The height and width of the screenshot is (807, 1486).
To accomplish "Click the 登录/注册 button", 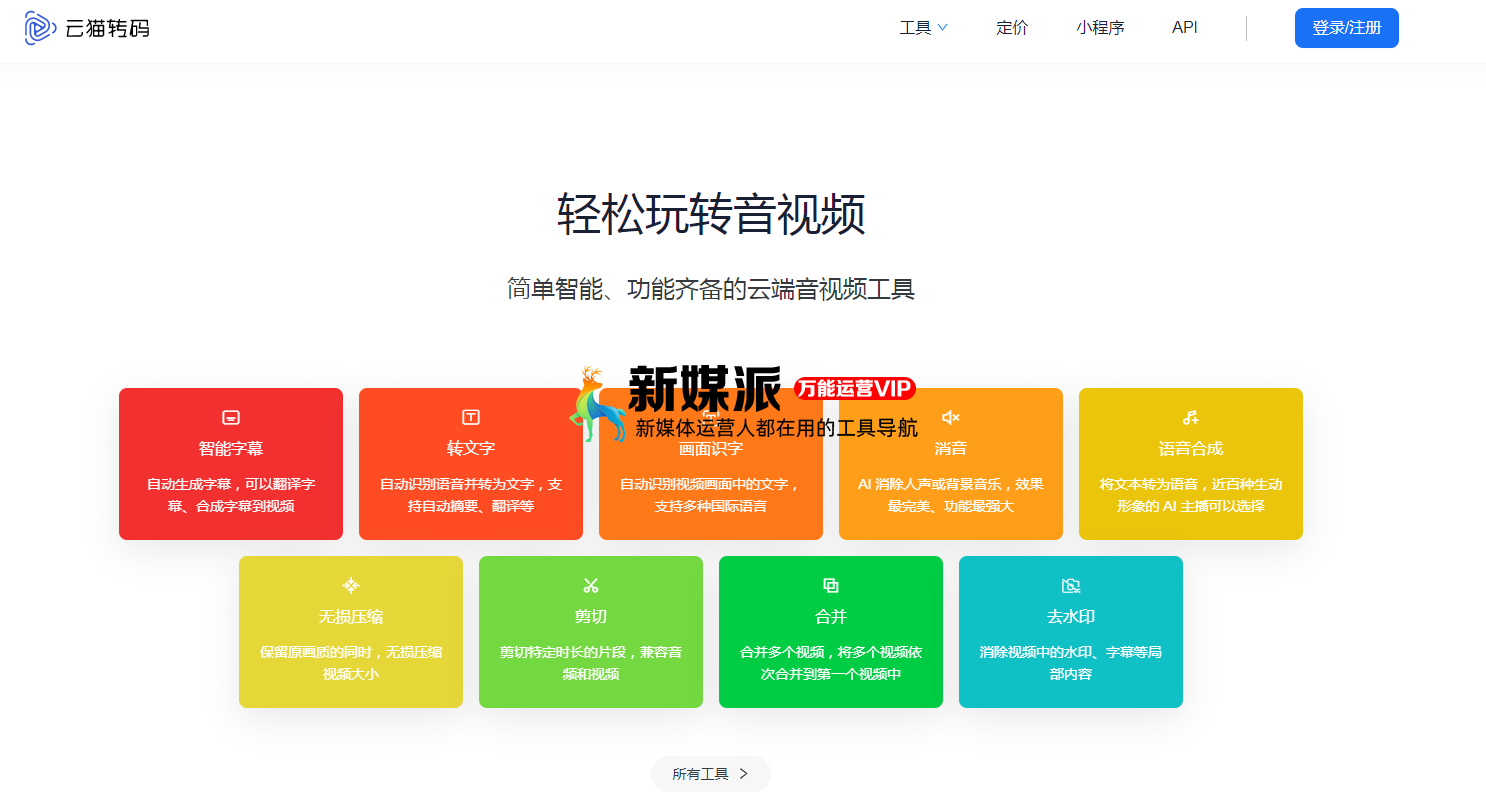I will coord(1346,28).
